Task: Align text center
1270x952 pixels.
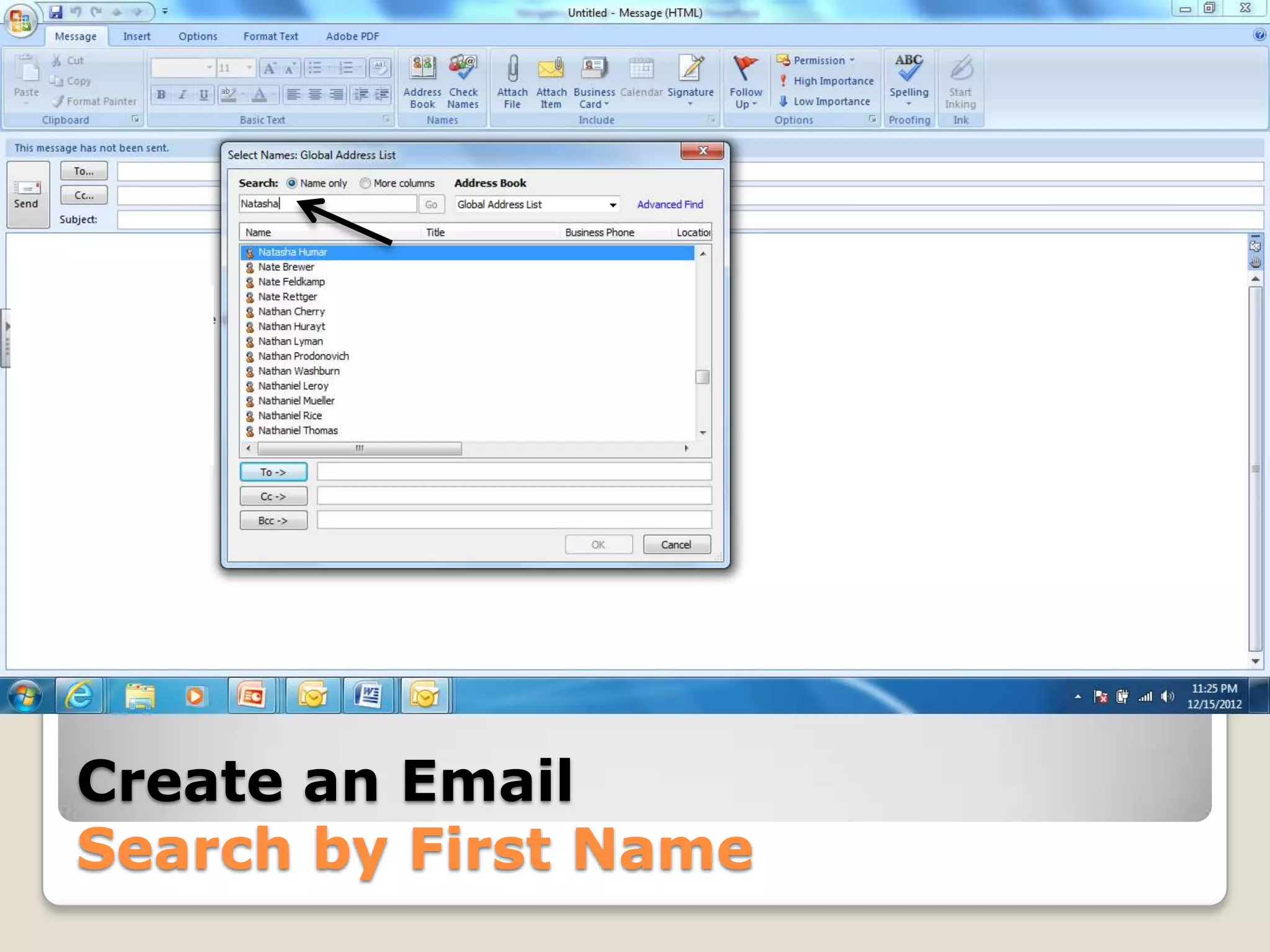Action: click(315, 94)
